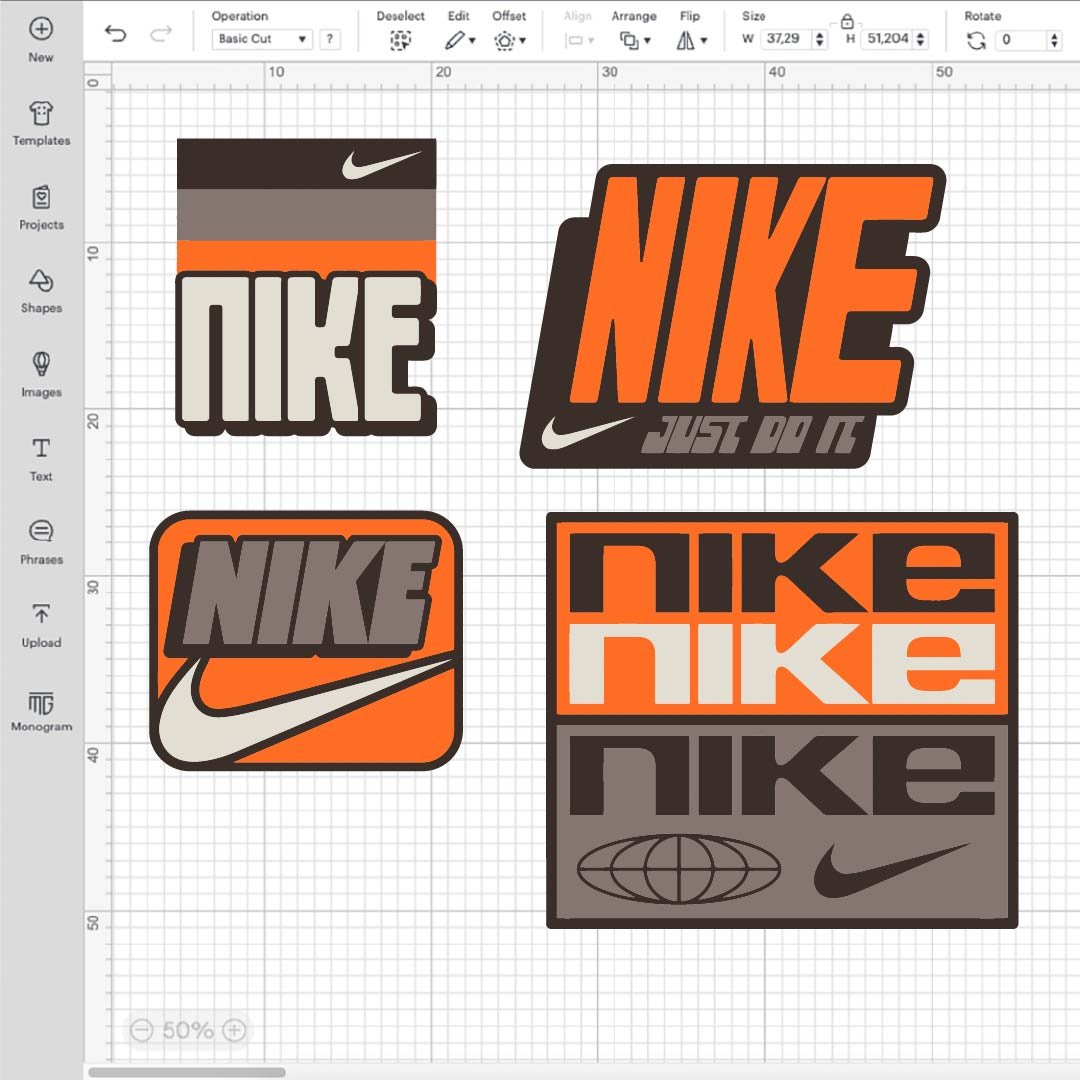Redo the last action
The image size is (1080, 1080).
(x=160, y=33)
